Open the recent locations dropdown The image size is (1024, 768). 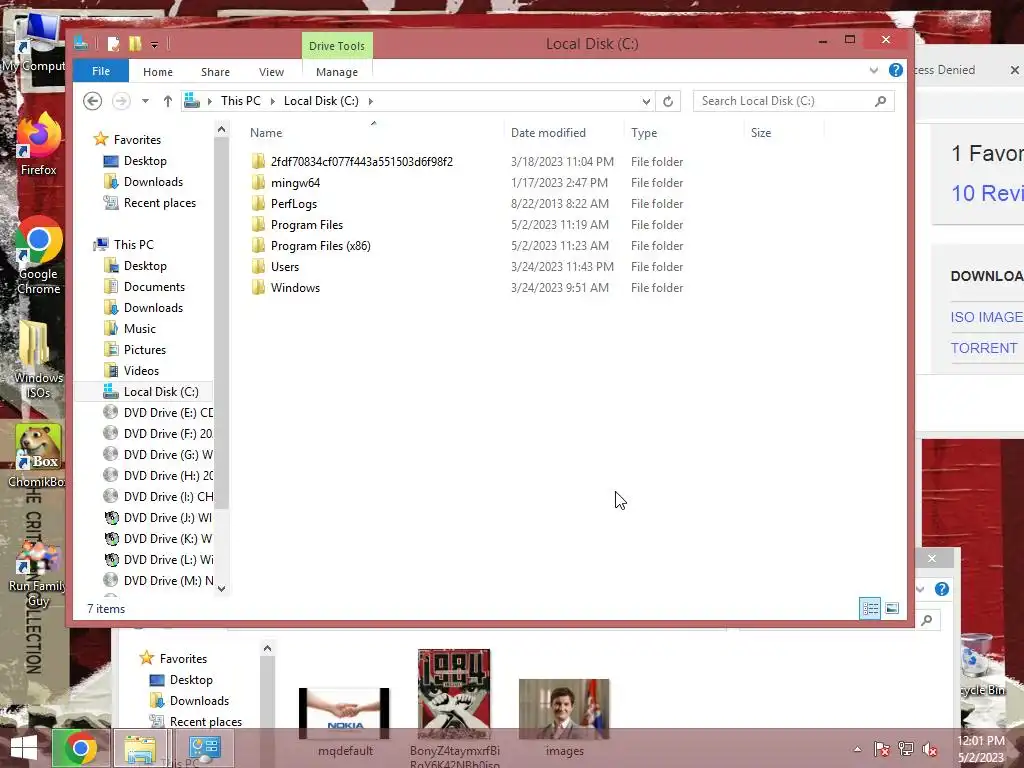click(x=145, y=101)
